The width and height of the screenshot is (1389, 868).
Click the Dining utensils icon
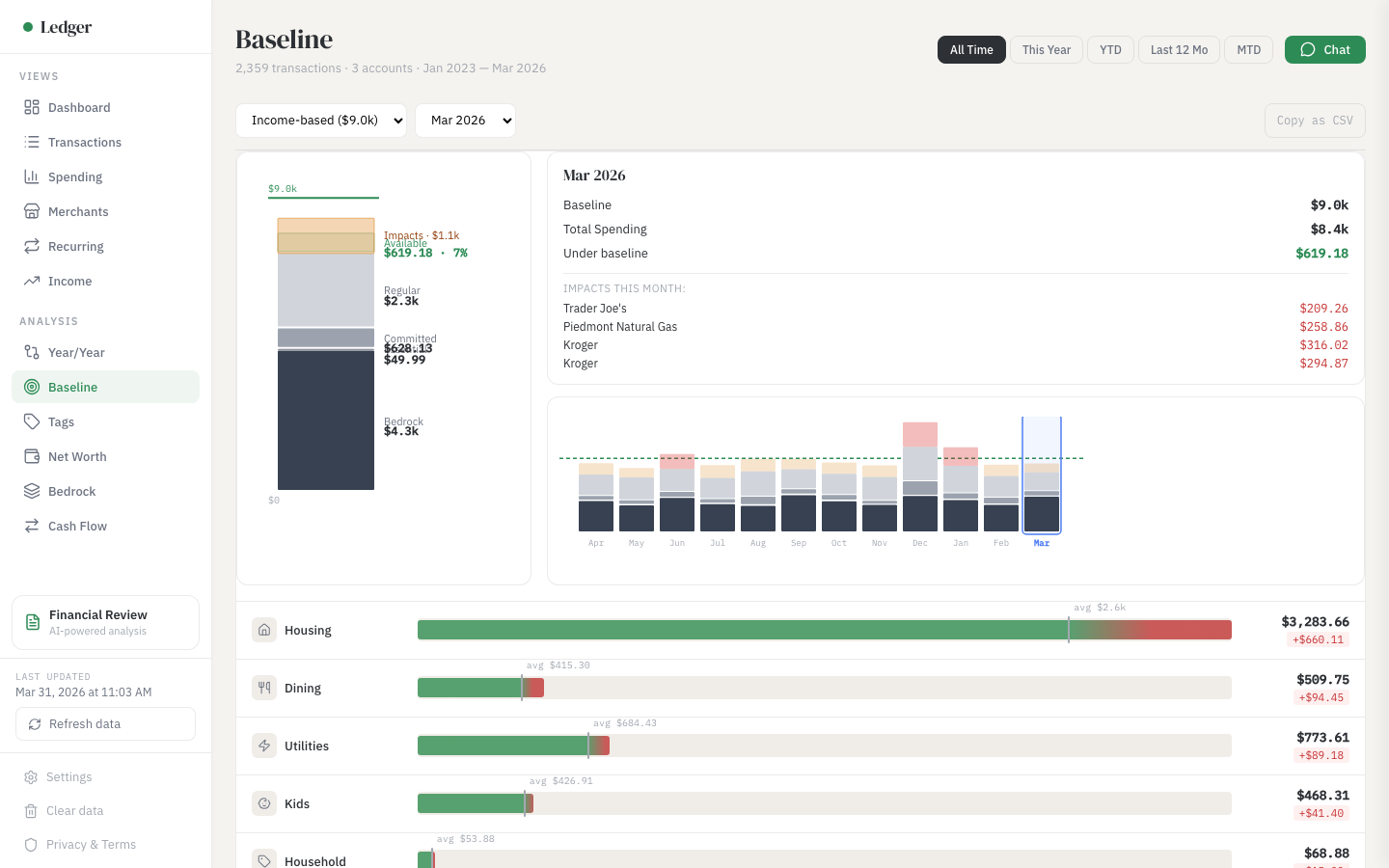pyautogui.click(x=264, y=687)
